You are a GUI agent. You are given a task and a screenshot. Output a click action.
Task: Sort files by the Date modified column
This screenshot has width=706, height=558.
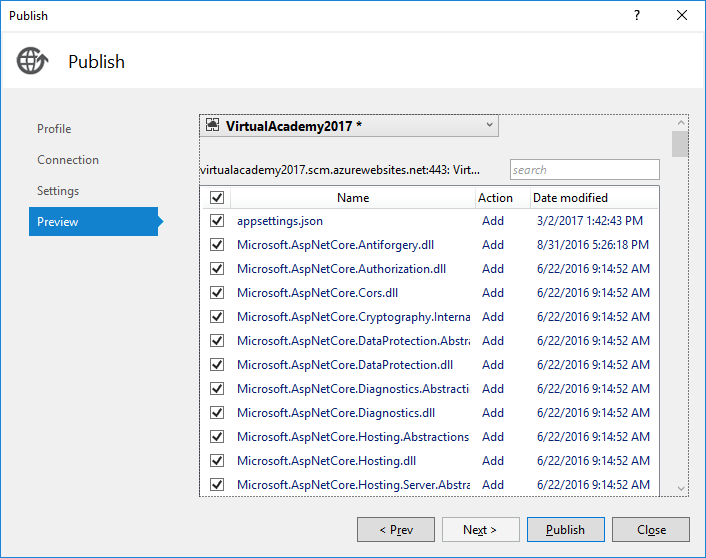(570, 198)
